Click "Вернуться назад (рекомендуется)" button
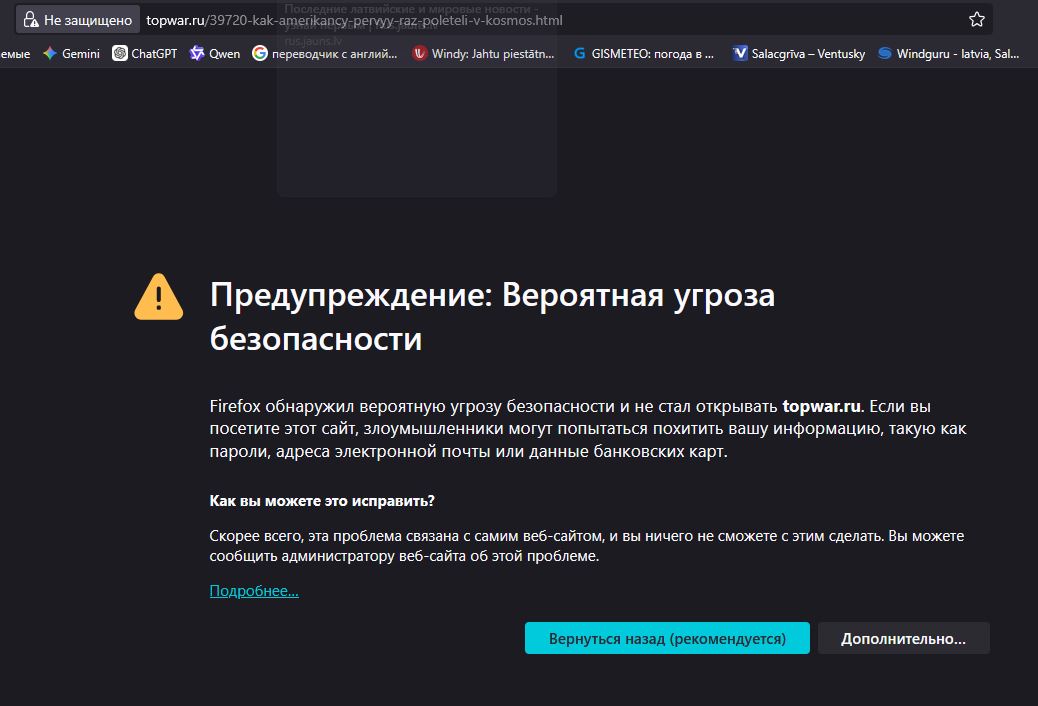 667,638
